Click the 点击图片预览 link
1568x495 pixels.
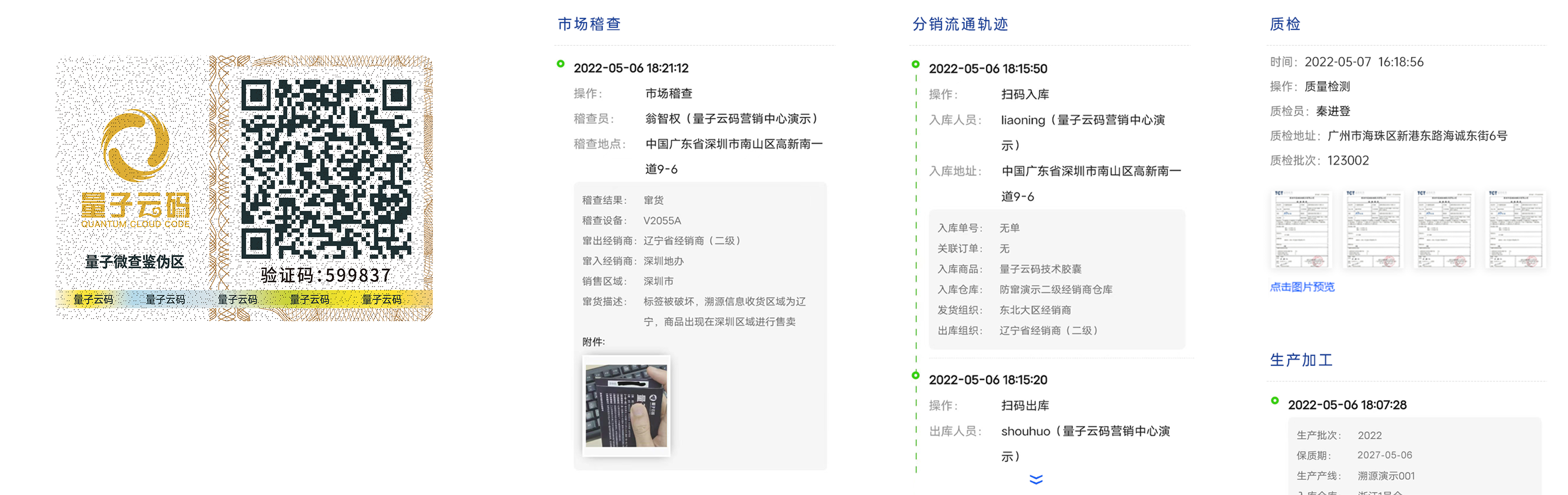pyautogui.click(x=1302, y=287)
